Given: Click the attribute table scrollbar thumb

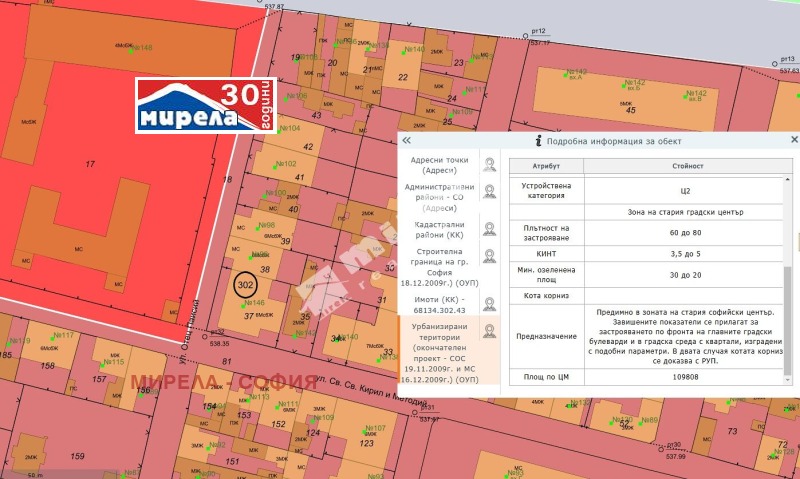Looking at the screenshot, I should [x=786, y=320].
